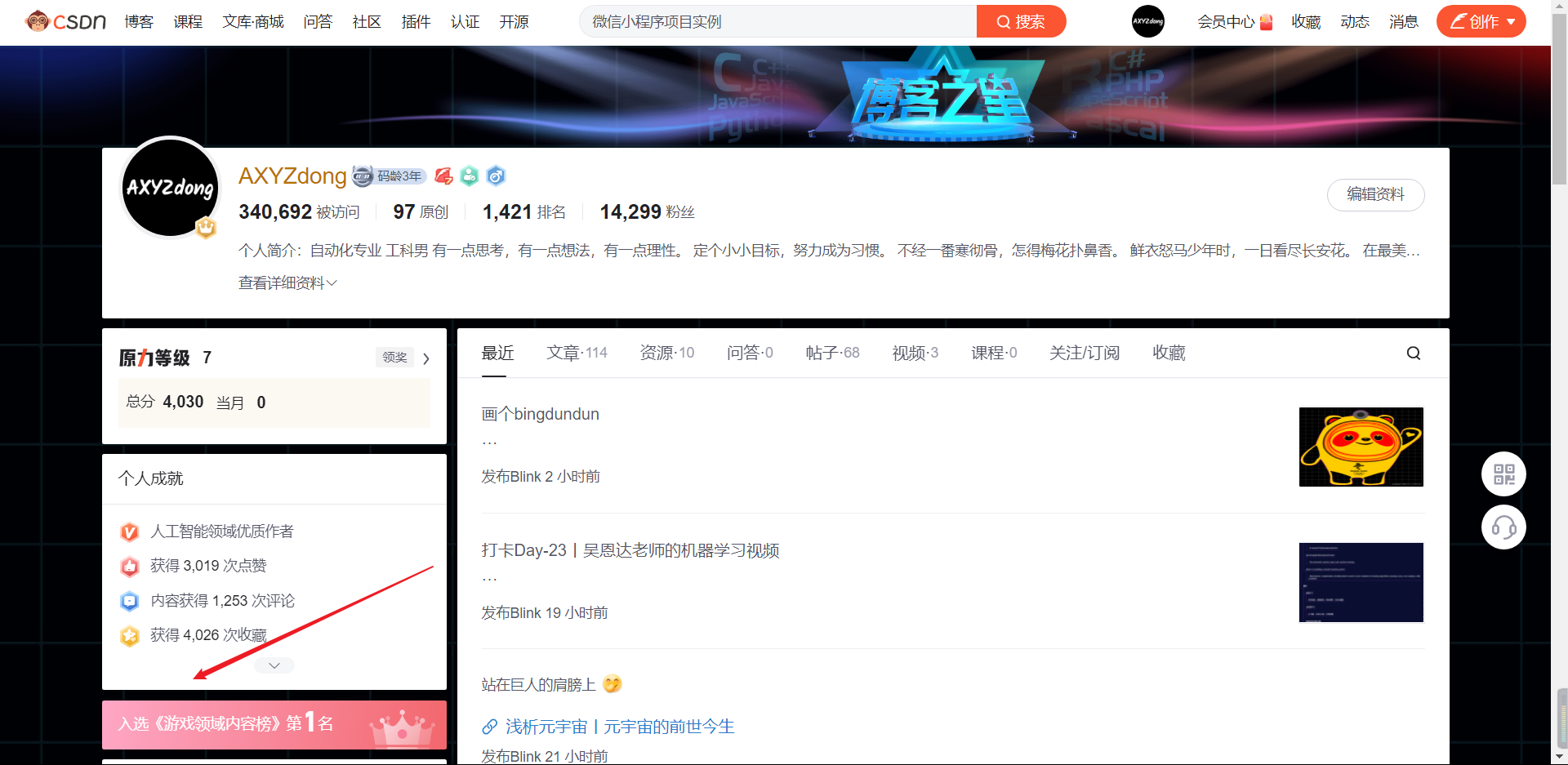Switch to the 文章·114 tab
Image resolution: width=1568 pixels, height=765 pixels.
[577, 353]
